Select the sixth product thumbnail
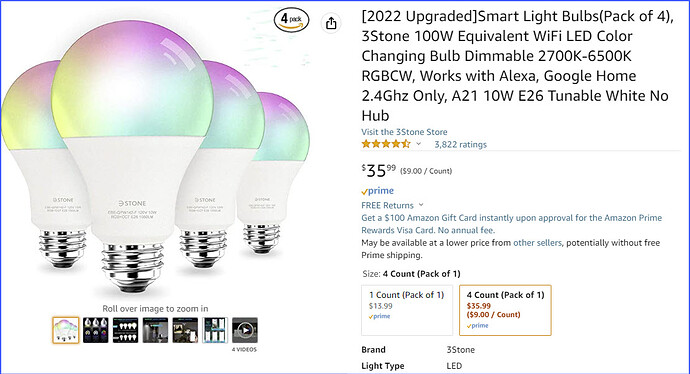 click(x=215, y=330)
